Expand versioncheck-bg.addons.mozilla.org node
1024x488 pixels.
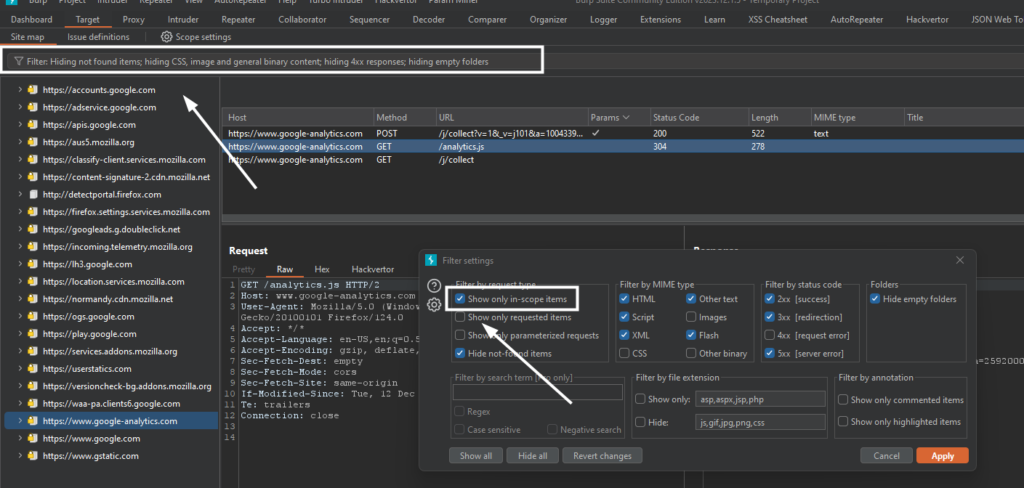(x=20, y=386)
